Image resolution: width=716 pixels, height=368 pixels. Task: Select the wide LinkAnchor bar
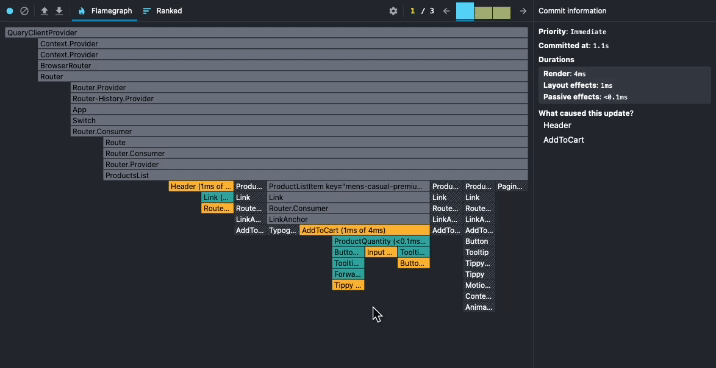coord(348,219)
